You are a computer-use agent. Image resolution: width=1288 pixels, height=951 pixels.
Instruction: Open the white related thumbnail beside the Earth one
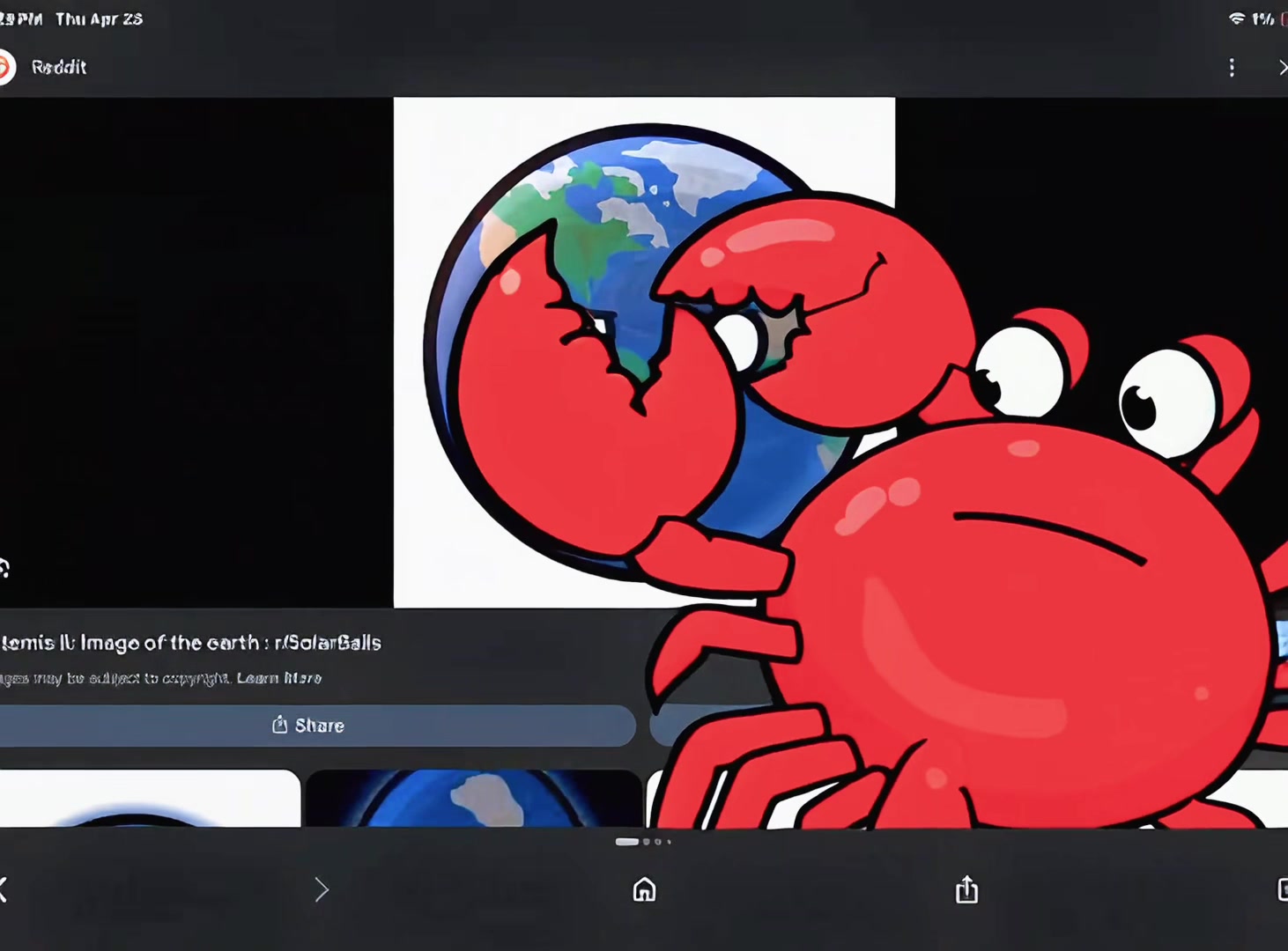click(x=150, y=799)
